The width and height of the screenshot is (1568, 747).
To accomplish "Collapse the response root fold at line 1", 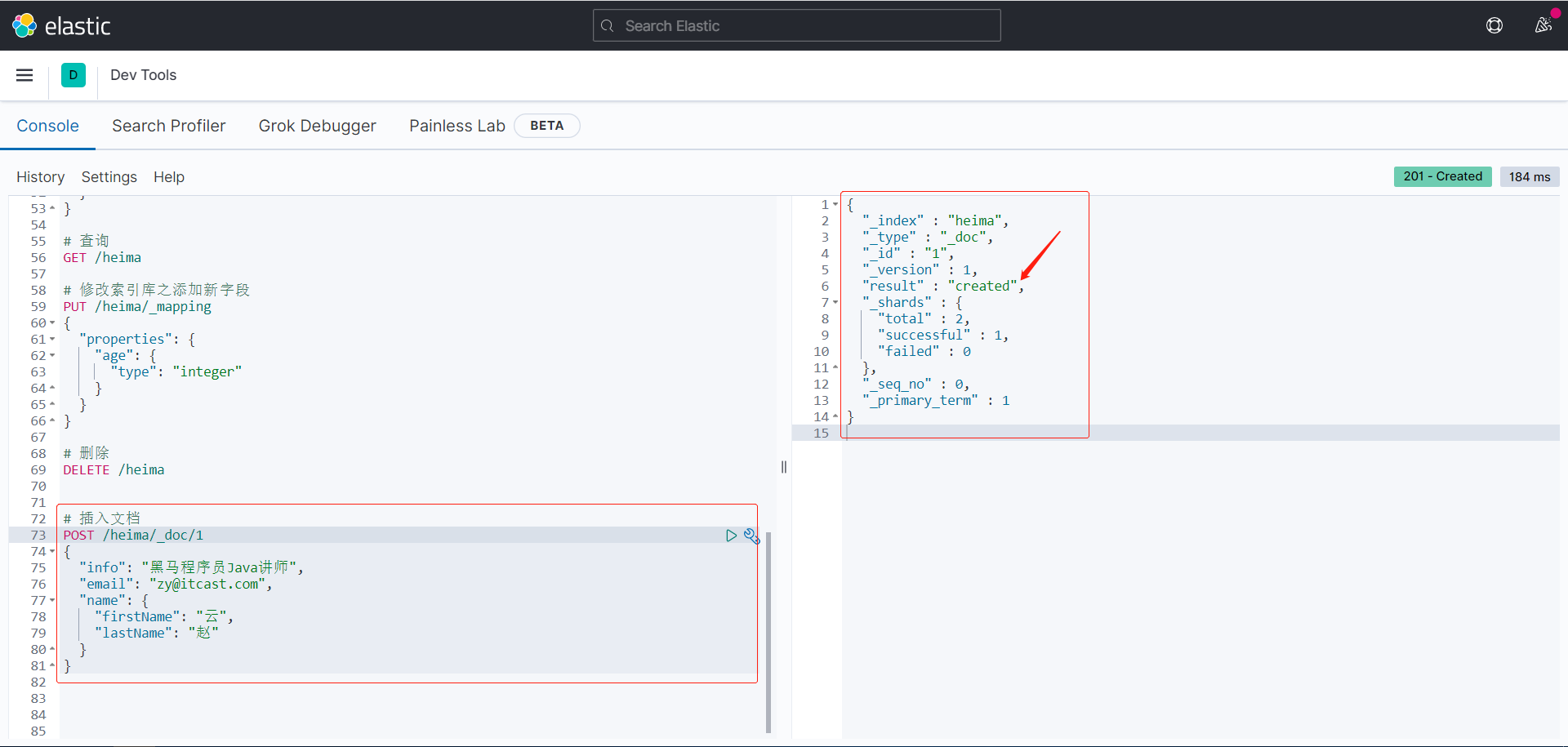I will tap(835, 205).
